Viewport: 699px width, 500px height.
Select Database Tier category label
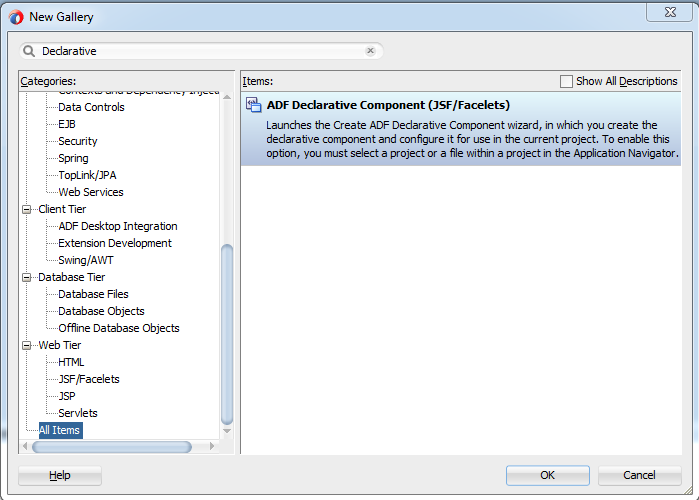coord(71,277)
